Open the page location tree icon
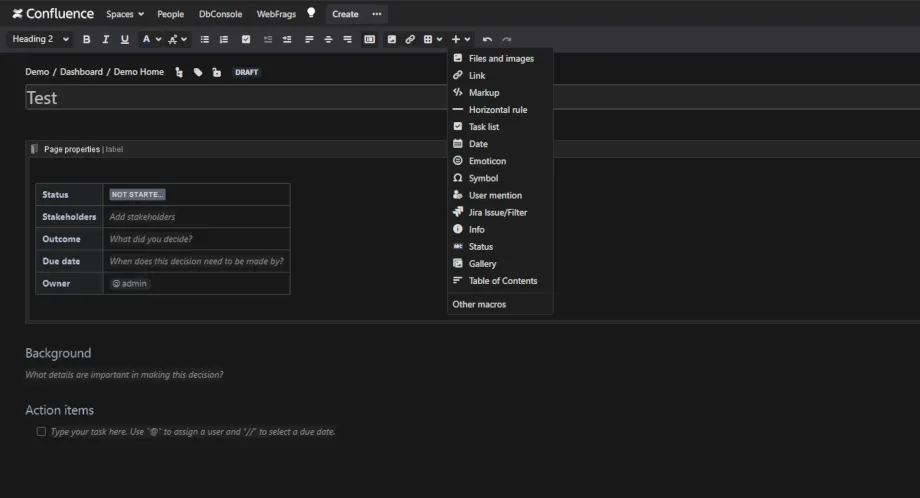 (x=179, y=72)
